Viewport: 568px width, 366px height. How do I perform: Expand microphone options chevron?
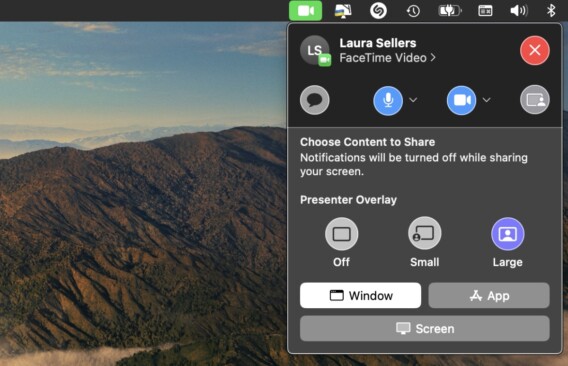coord(413,100)
